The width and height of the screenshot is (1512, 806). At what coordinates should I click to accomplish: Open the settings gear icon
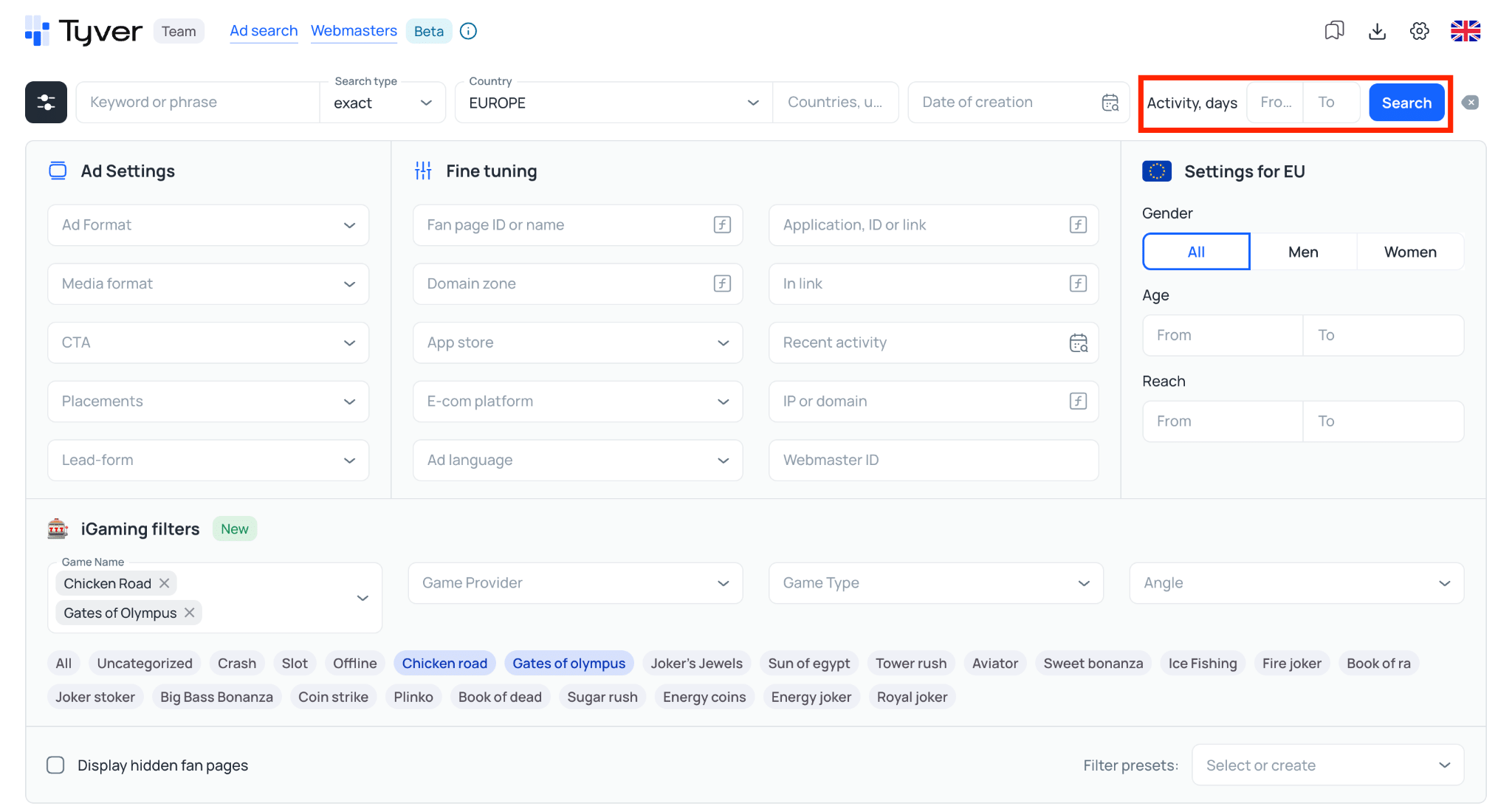1419,31
